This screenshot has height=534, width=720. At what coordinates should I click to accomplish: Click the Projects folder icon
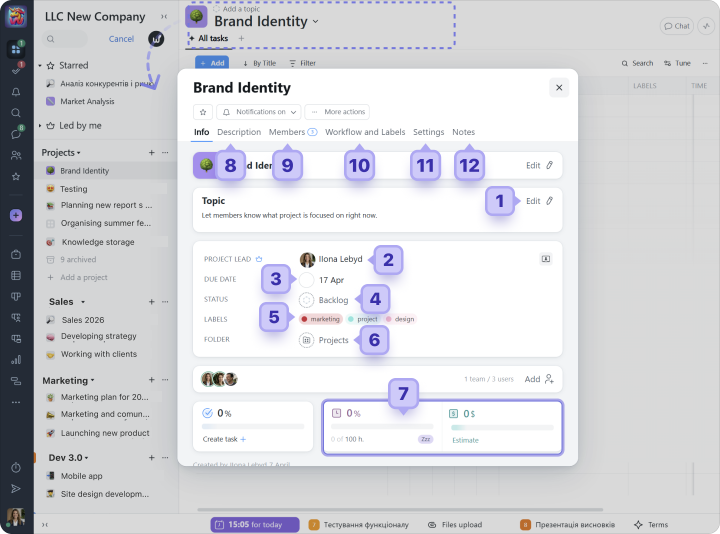306,340
